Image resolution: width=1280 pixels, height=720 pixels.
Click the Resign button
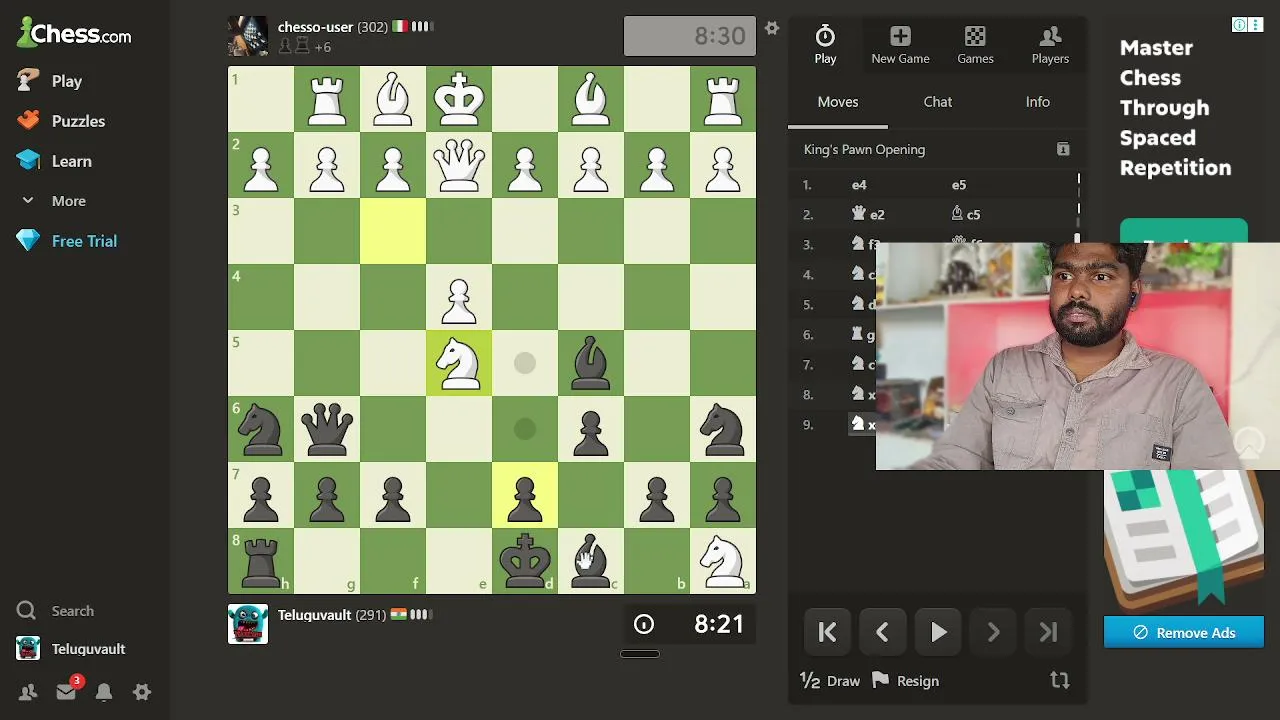coord(905,681)
